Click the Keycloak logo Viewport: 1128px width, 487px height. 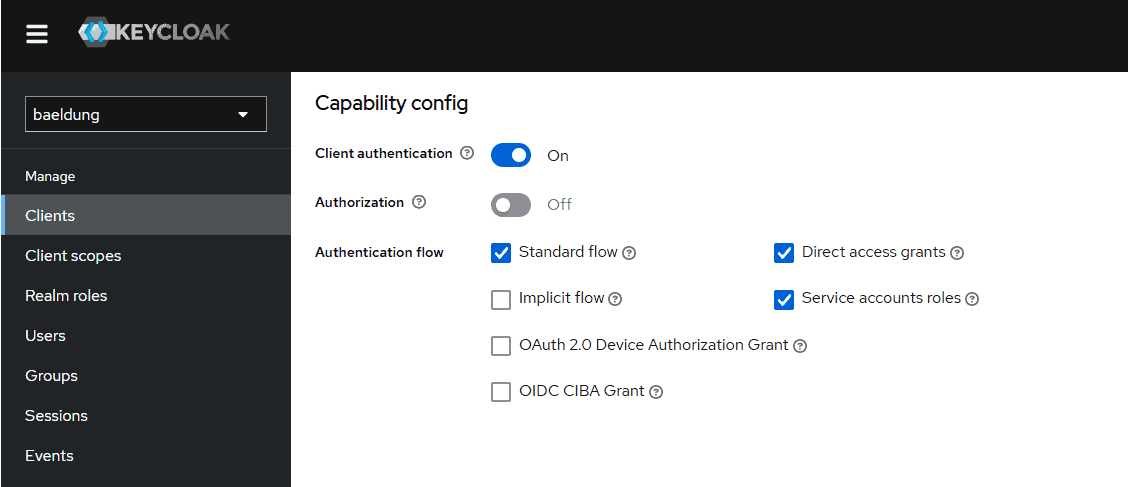click(x=155, y=32)
